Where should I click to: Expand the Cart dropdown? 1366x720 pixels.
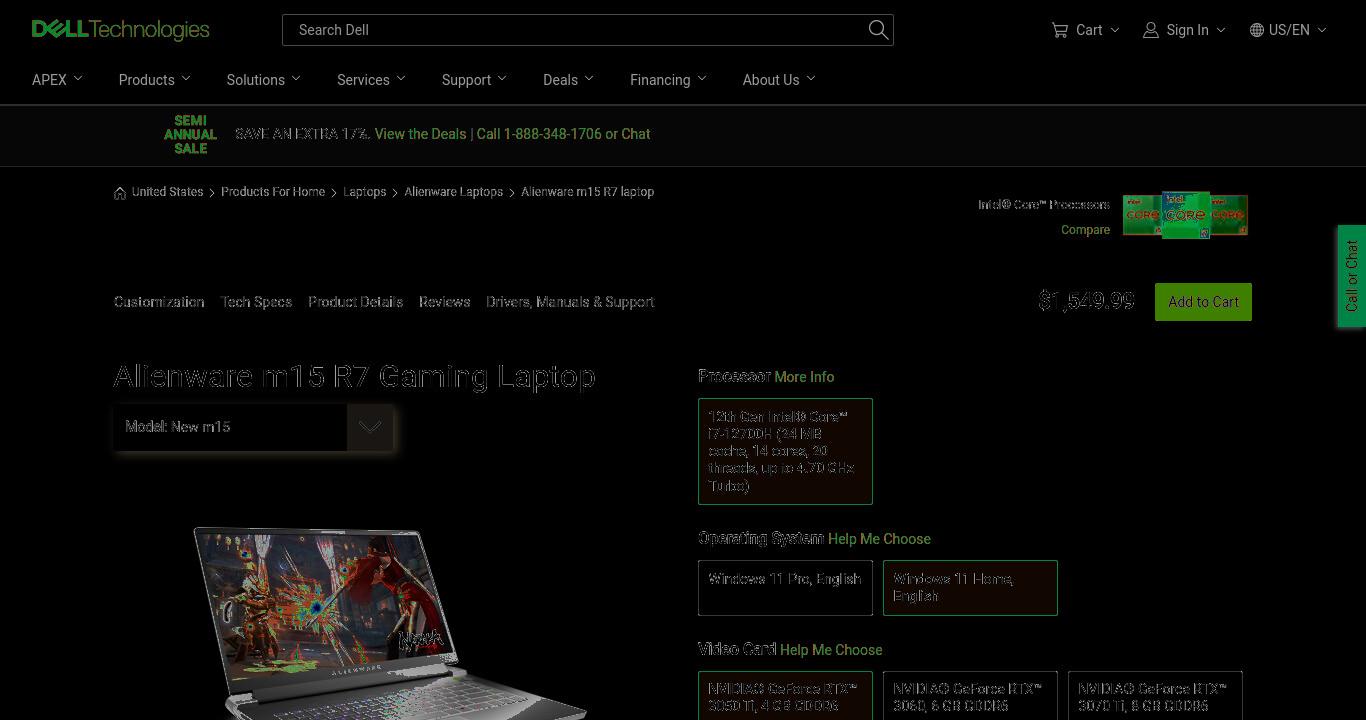pos(1085,30)
